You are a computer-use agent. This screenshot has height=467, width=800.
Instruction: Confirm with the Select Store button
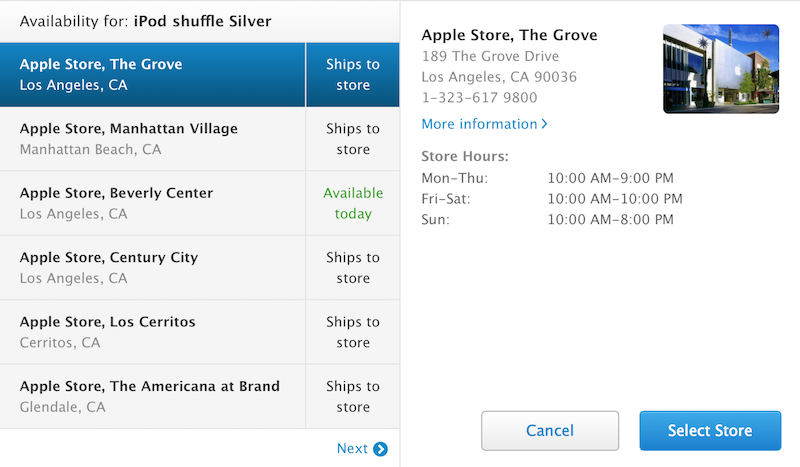point(710,431)
